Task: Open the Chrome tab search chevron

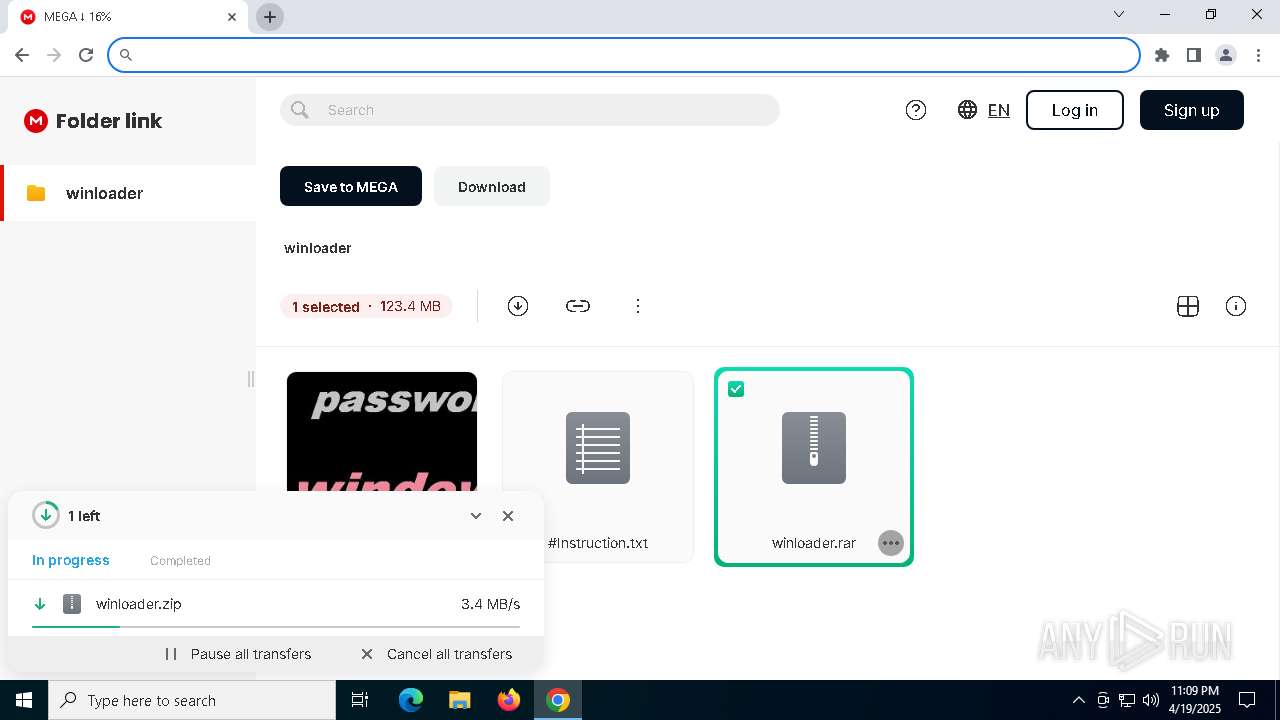Action: click(1119, 14)
